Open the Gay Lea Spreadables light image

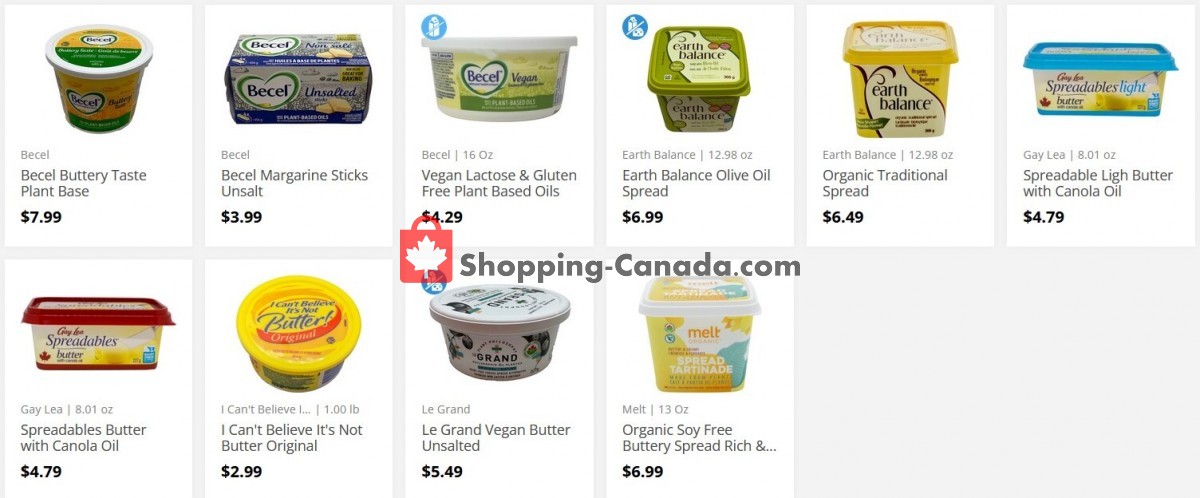pyautogui.click(x=1100, y=79)
